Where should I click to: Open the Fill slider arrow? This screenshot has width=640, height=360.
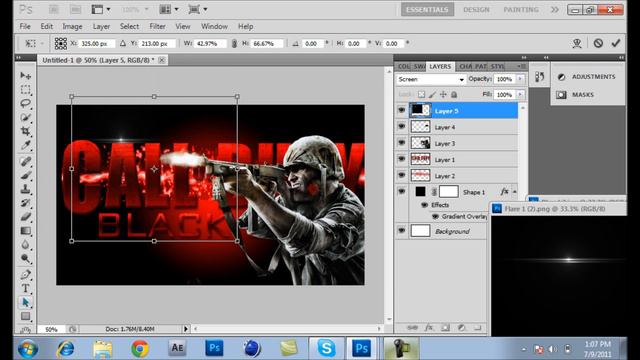tap(520, 94)
